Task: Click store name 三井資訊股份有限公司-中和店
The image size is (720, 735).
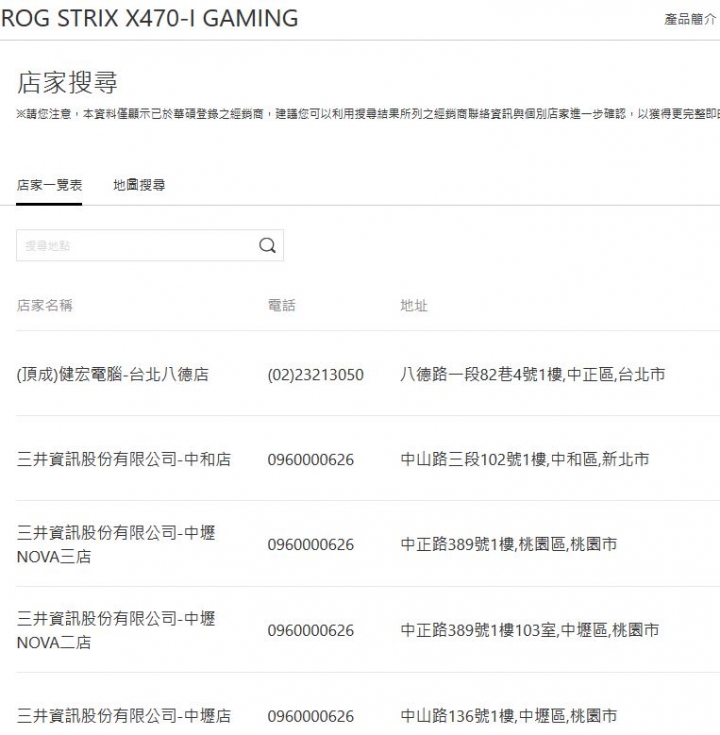Action: 124,459
